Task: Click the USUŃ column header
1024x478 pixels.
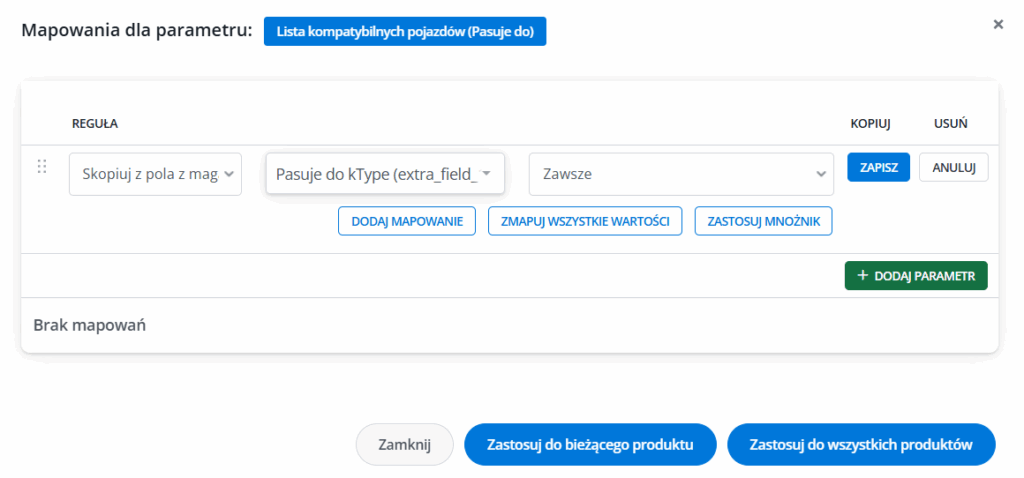Action: (950, 124)
